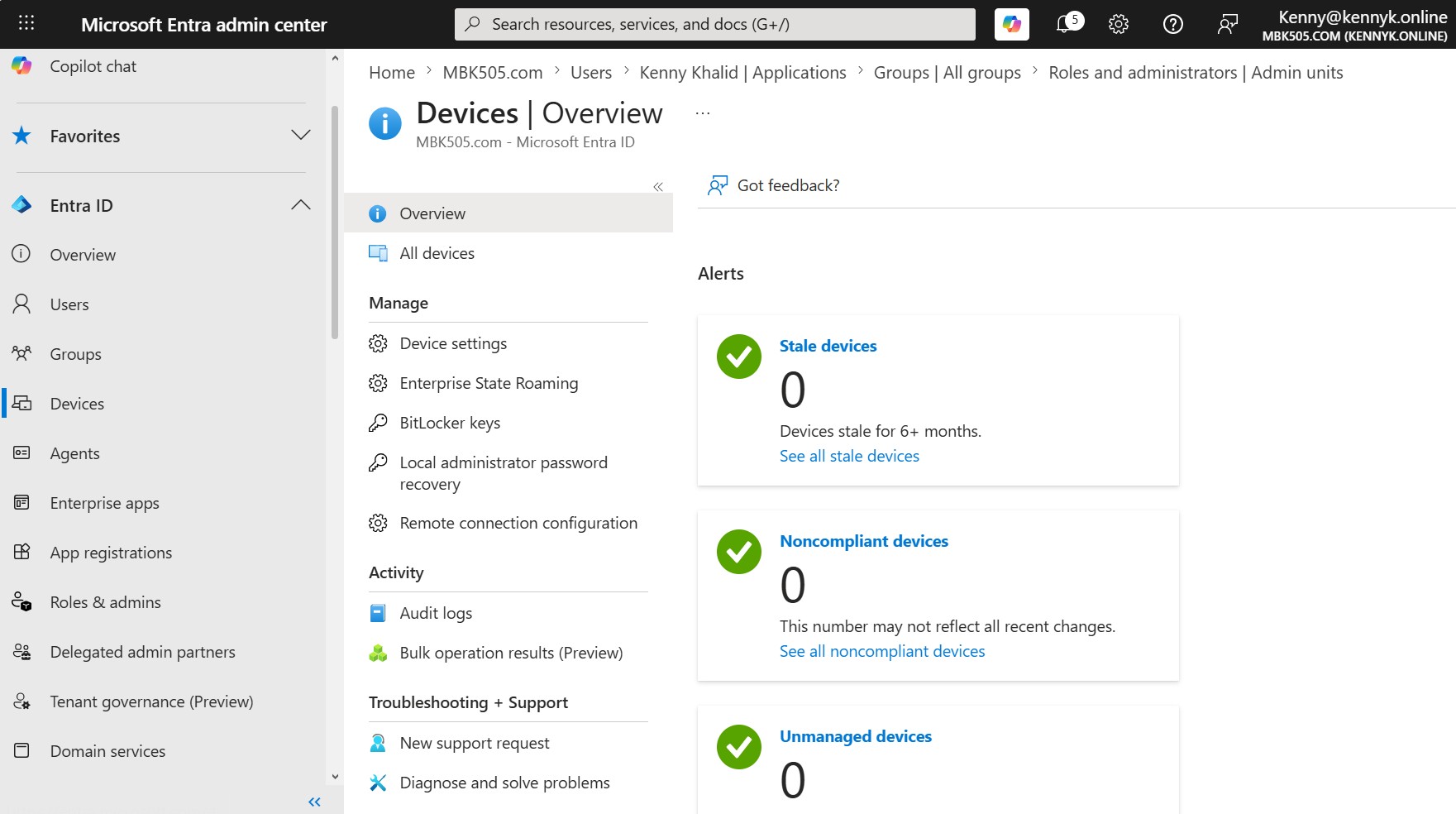Go to Groups | All groups breadcrumb
This screenshot has height=814, width=1456.
tap(948, 73)
